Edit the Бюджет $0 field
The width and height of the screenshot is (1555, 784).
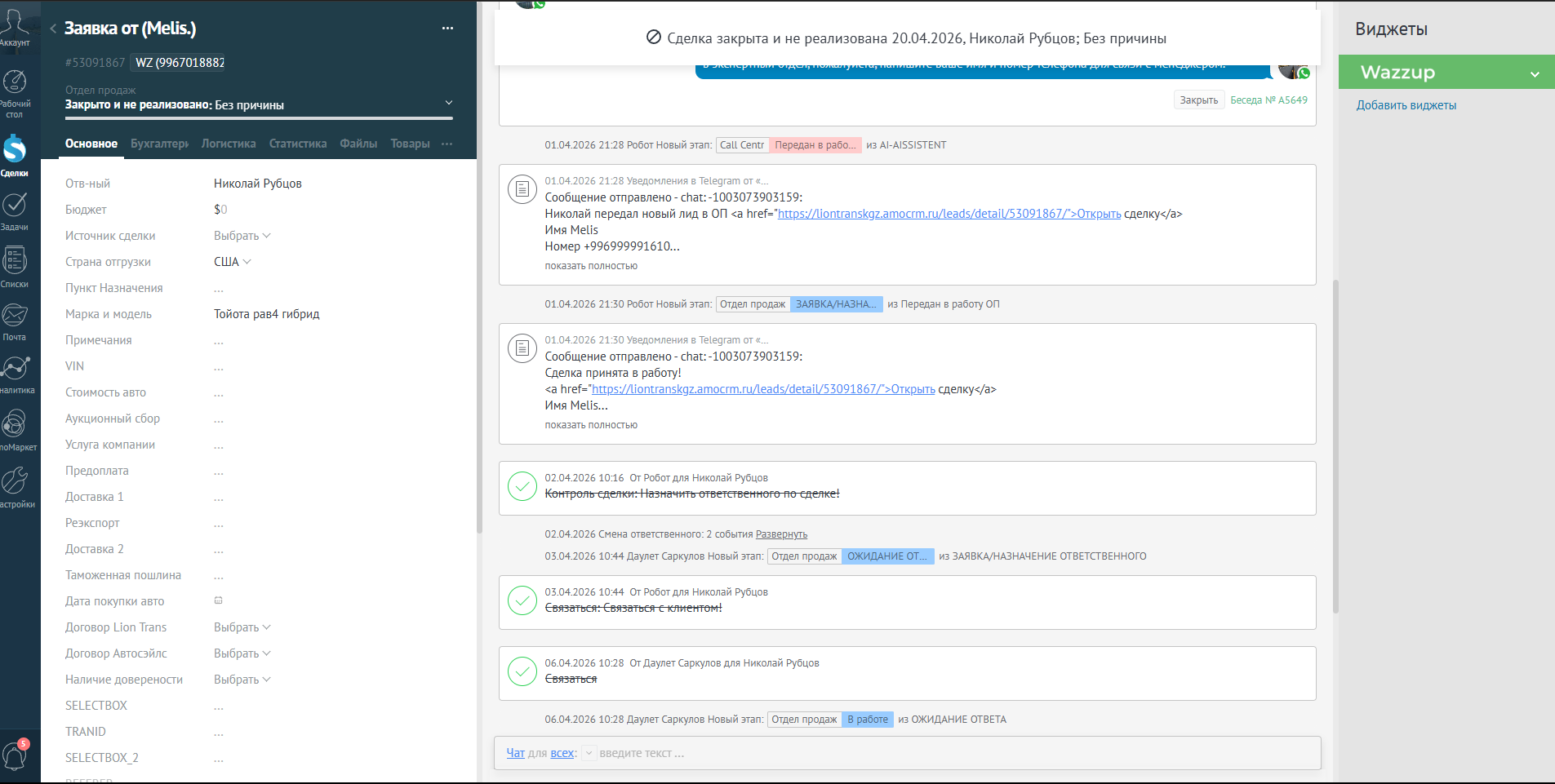point(220,210)
